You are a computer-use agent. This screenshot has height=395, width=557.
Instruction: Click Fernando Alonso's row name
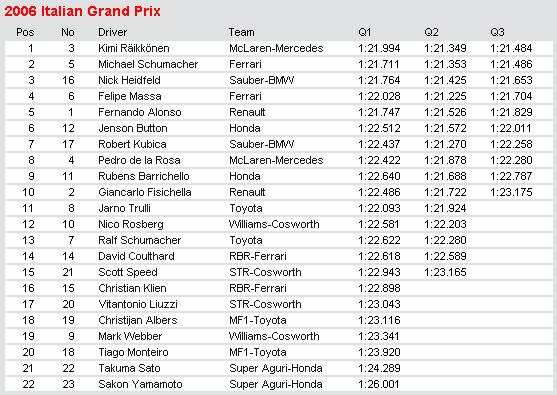pos(140,112)
